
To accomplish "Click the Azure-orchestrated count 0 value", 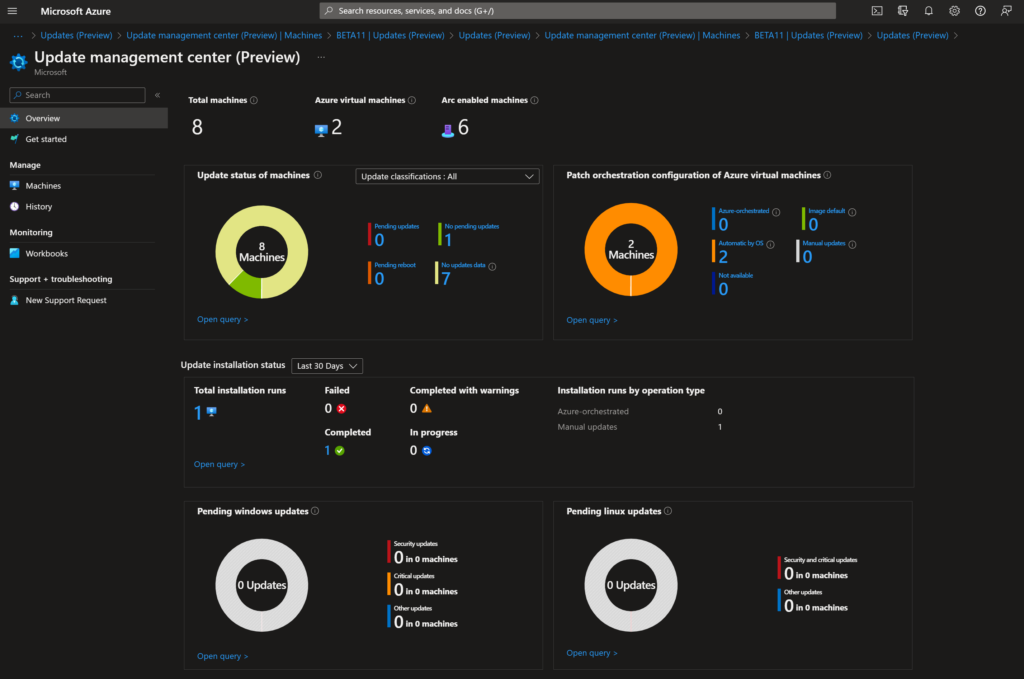I will 723,225.
